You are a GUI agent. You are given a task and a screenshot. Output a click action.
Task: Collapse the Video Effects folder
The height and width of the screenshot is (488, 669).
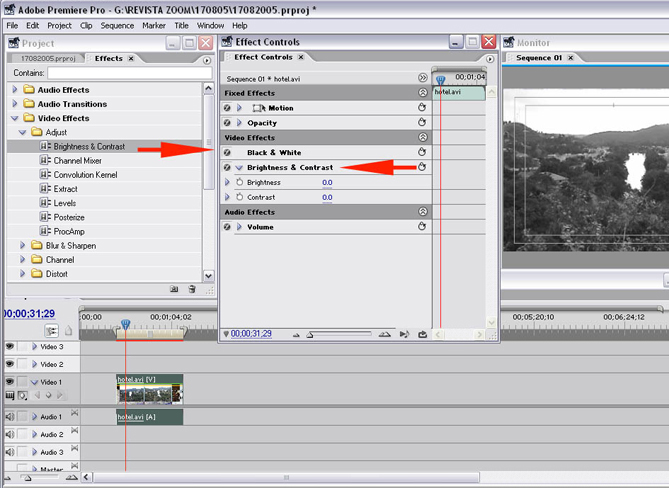[x=15, y=118]
